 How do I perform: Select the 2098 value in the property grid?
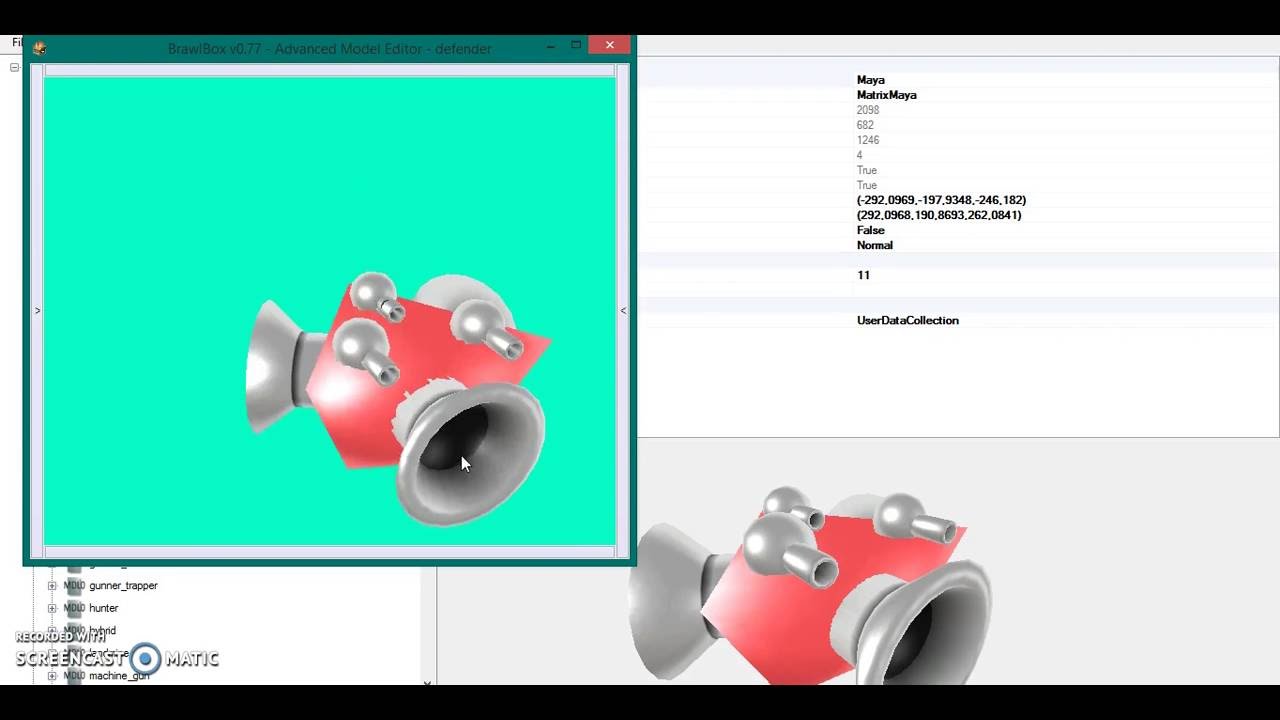[868, 110]
